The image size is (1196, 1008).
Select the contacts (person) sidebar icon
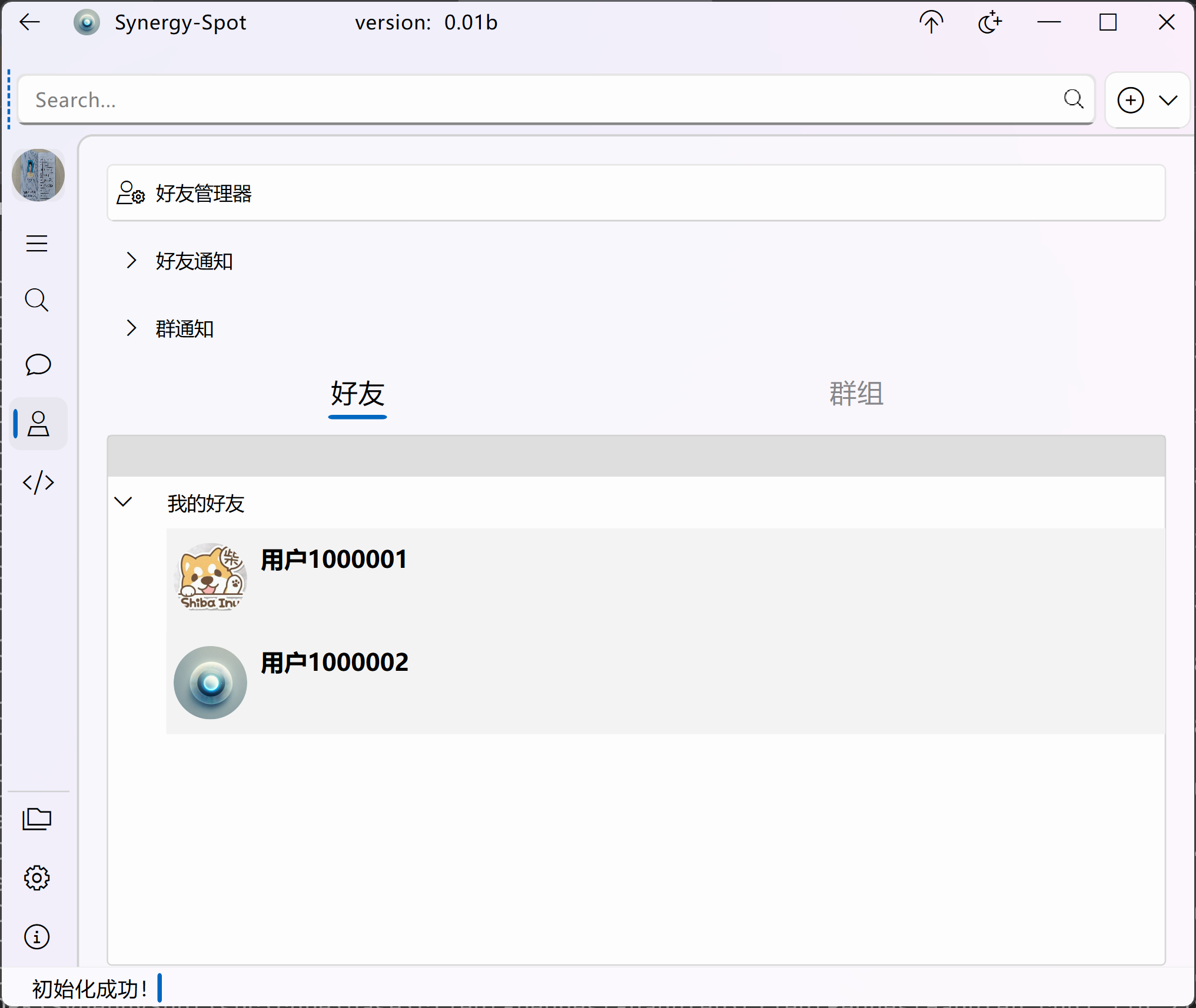[37, 424]
